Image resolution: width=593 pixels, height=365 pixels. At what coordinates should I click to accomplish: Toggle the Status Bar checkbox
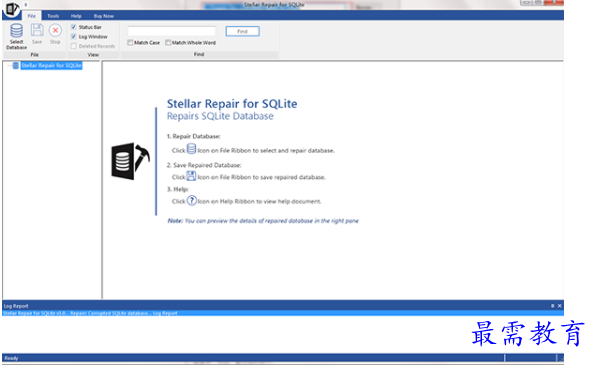tap(74, 27)
